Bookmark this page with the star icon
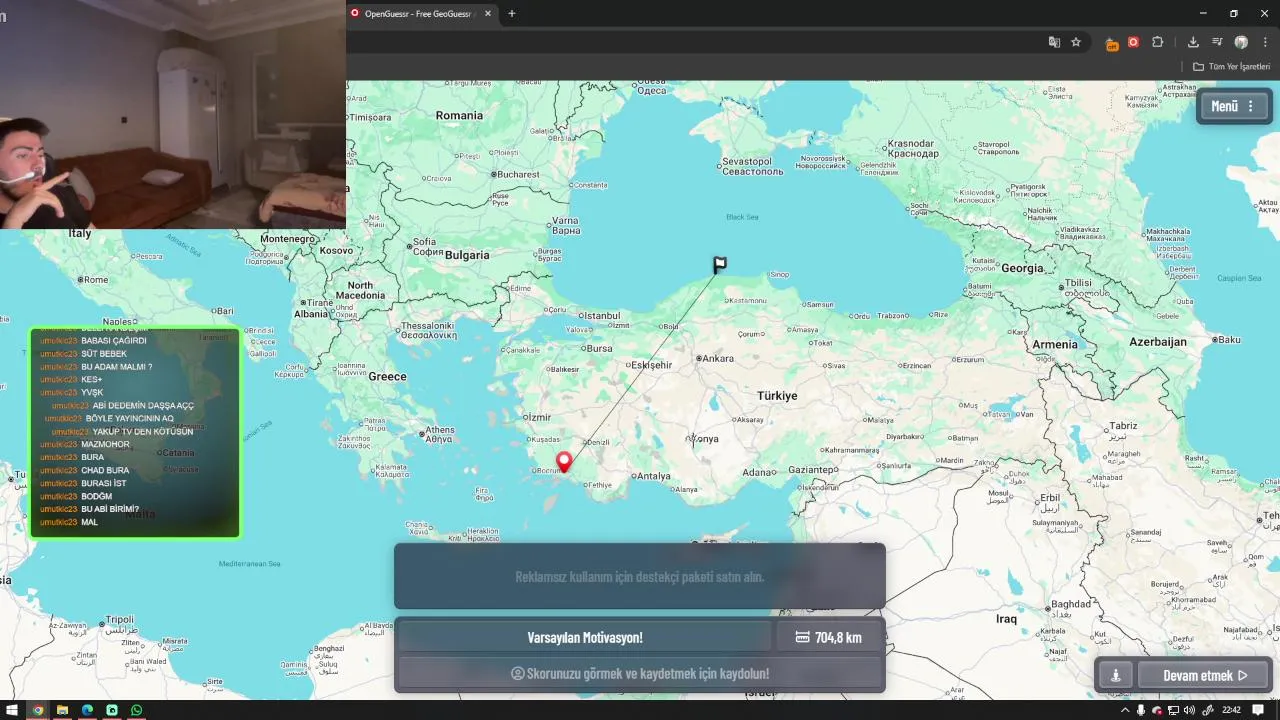The height and width of the screenshot is (720, 1280). tap(1076, 42)
